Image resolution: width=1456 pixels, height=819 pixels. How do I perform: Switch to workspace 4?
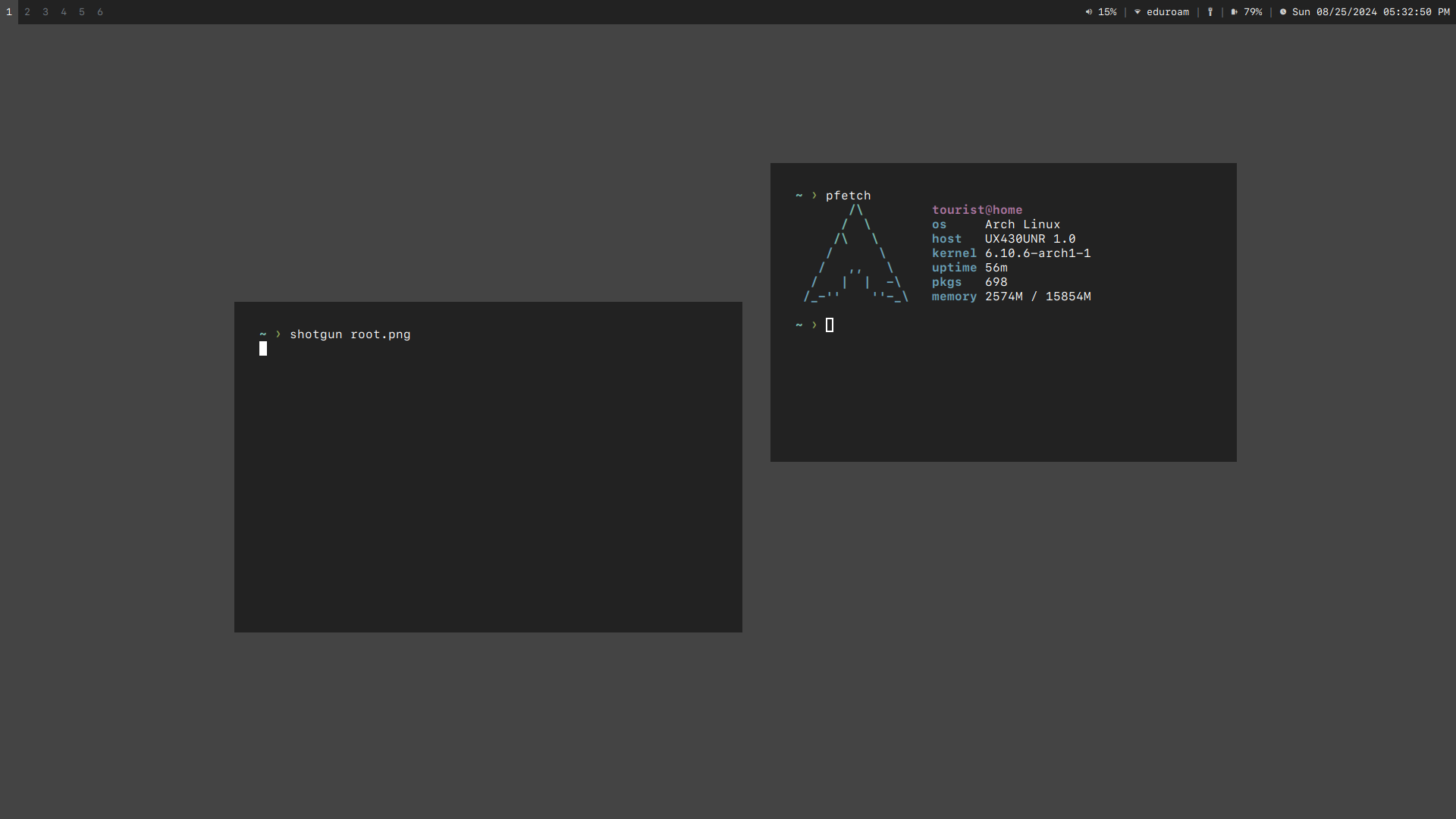(x=64, y=12)
